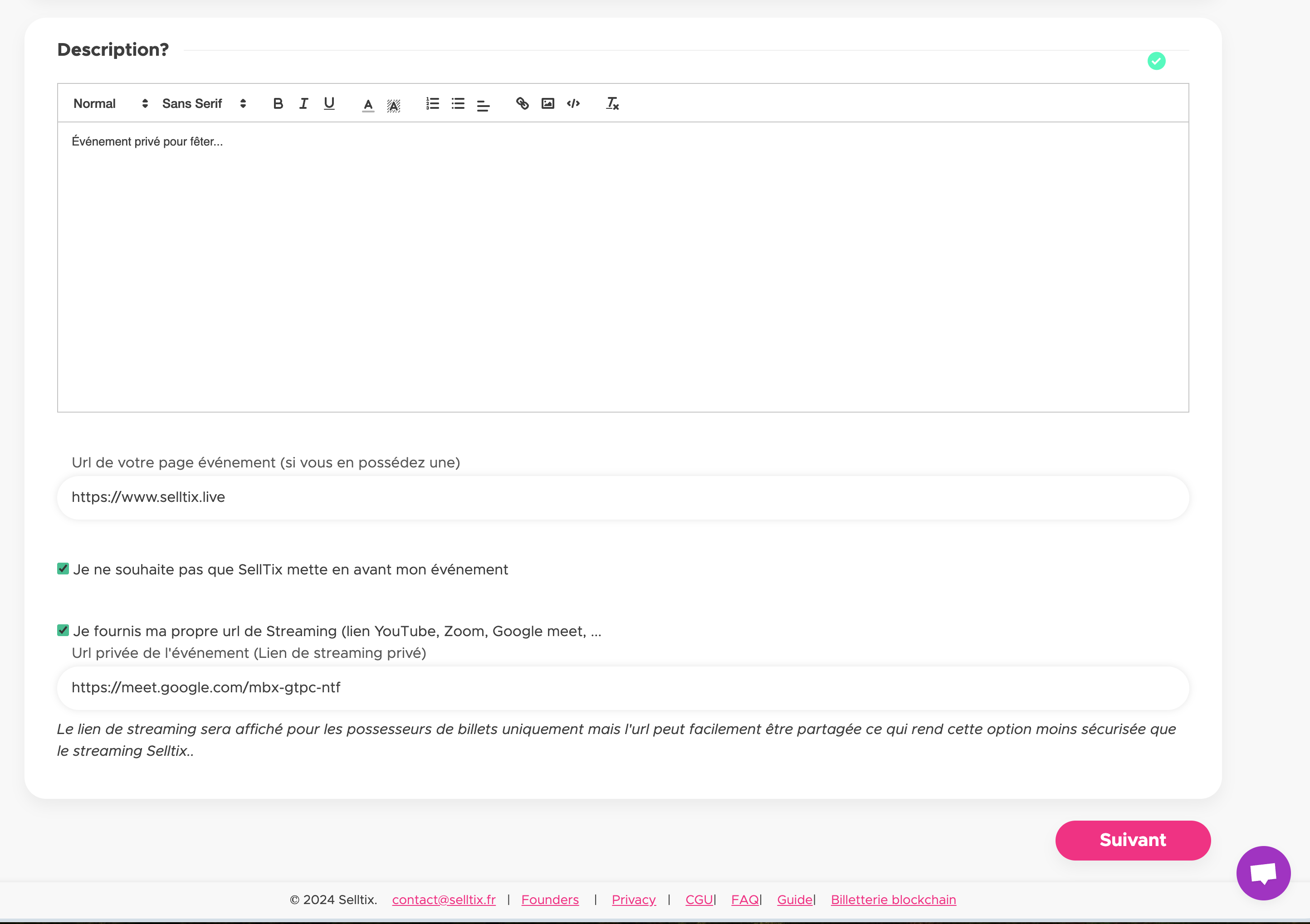The image size is (1310, 924).
Task: Insert a bulleted list
Action: point(458,104)
